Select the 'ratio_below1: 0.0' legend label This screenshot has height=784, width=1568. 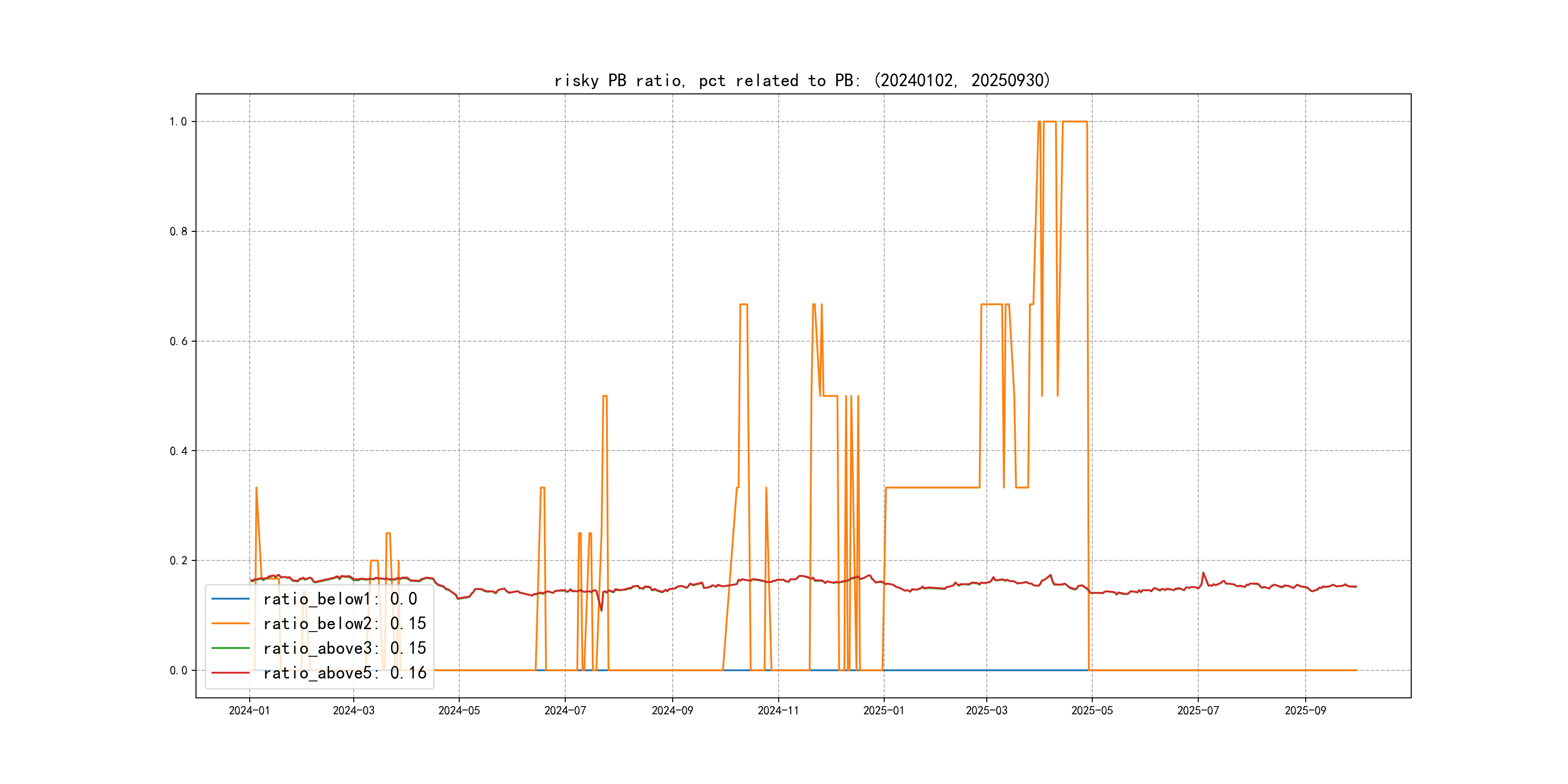(340, 599)
